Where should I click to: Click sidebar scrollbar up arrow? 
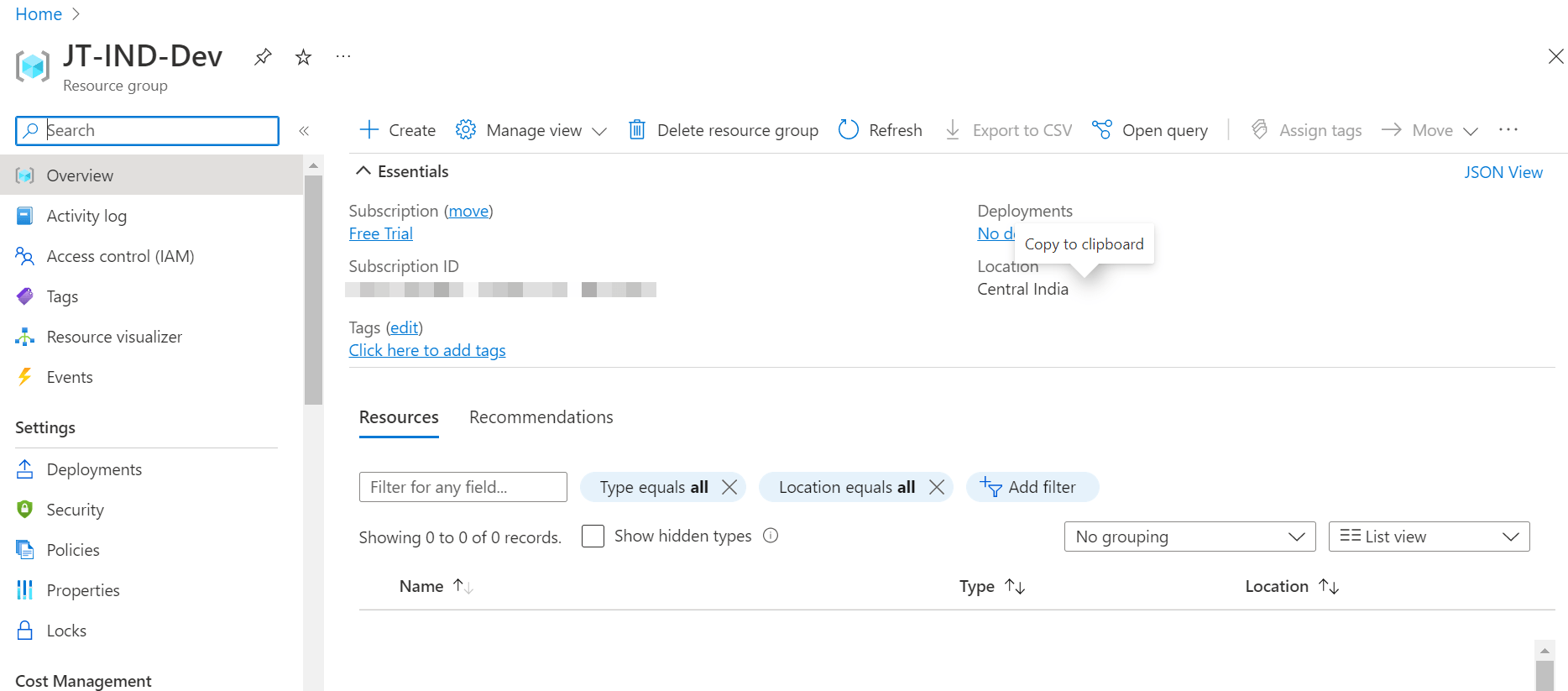[313, 165]
